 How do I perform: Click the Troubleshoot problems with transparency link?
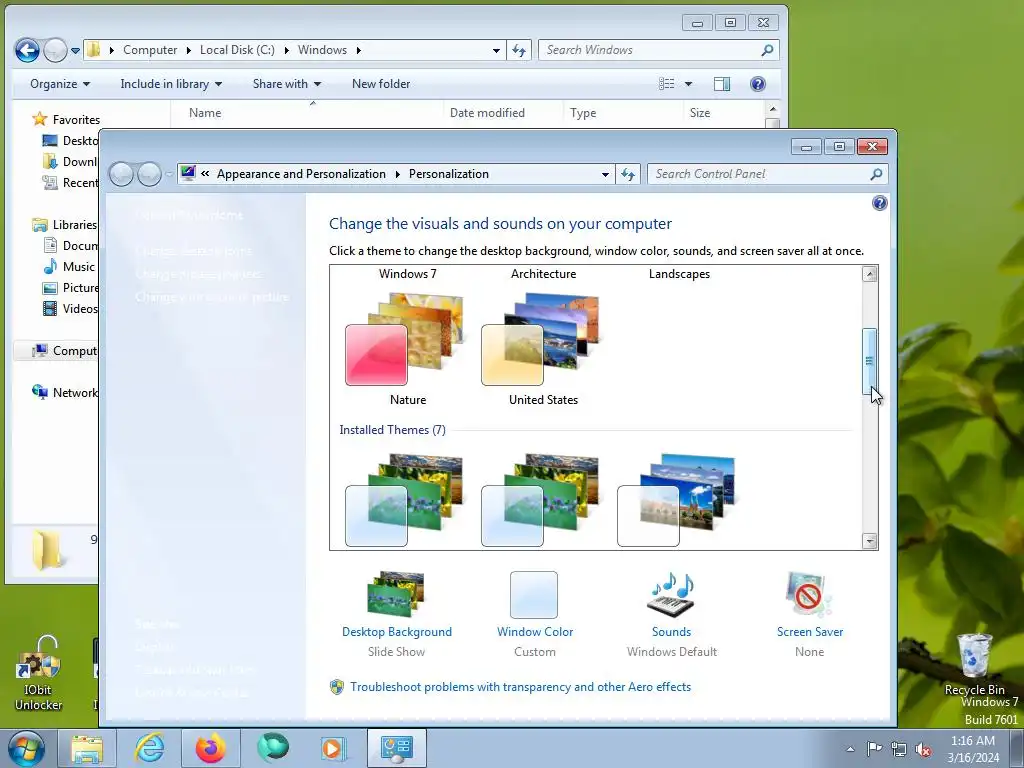coord(520,687)
